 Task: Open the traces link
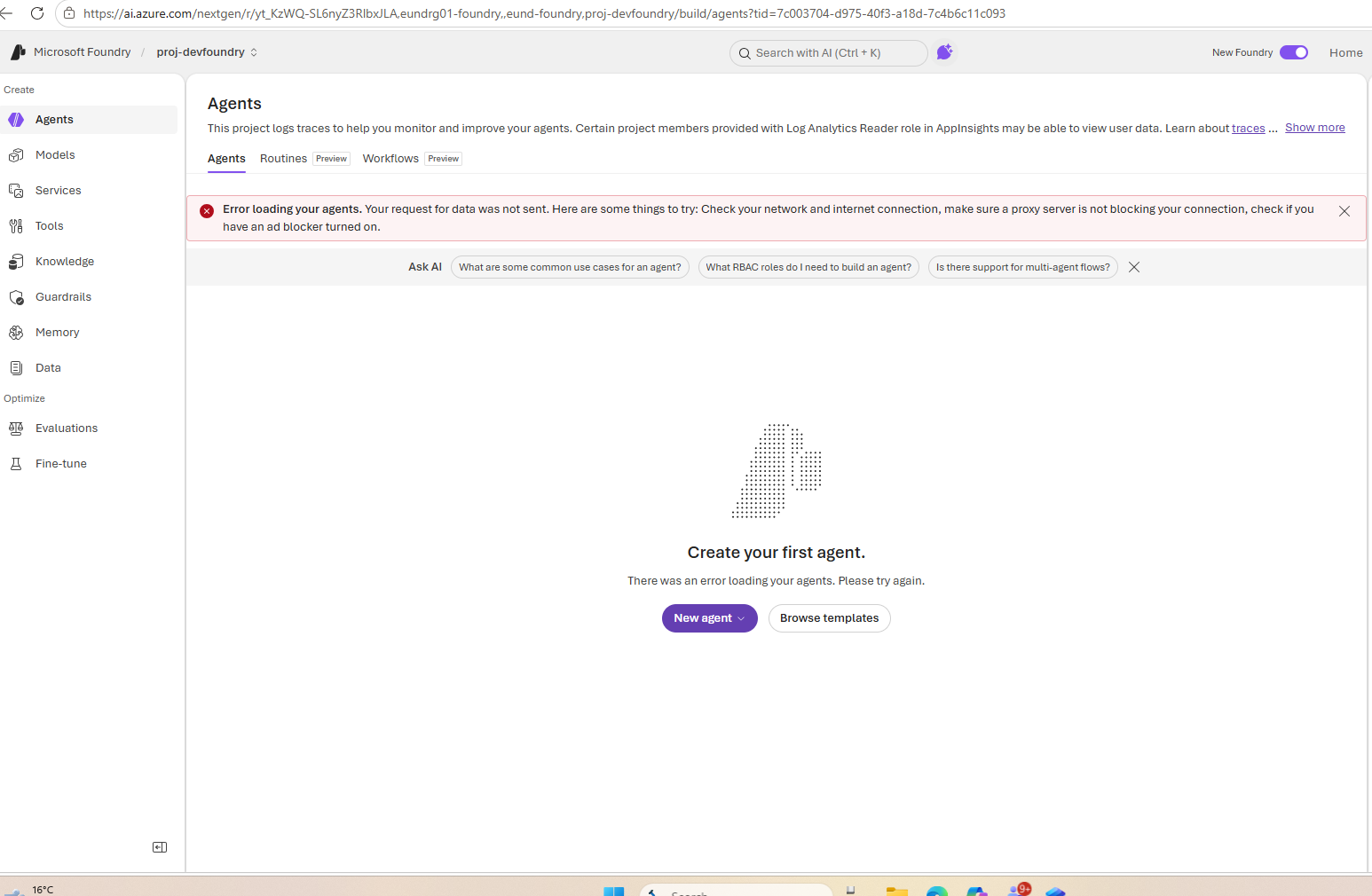[1248, 129]
